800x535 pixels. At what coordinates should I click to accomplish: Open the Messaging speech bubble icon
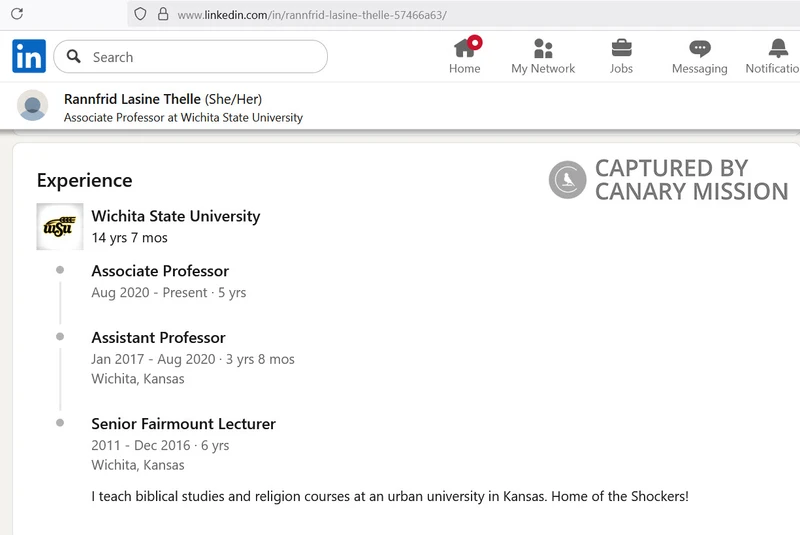pyautogui.click(x=699, y=48)
